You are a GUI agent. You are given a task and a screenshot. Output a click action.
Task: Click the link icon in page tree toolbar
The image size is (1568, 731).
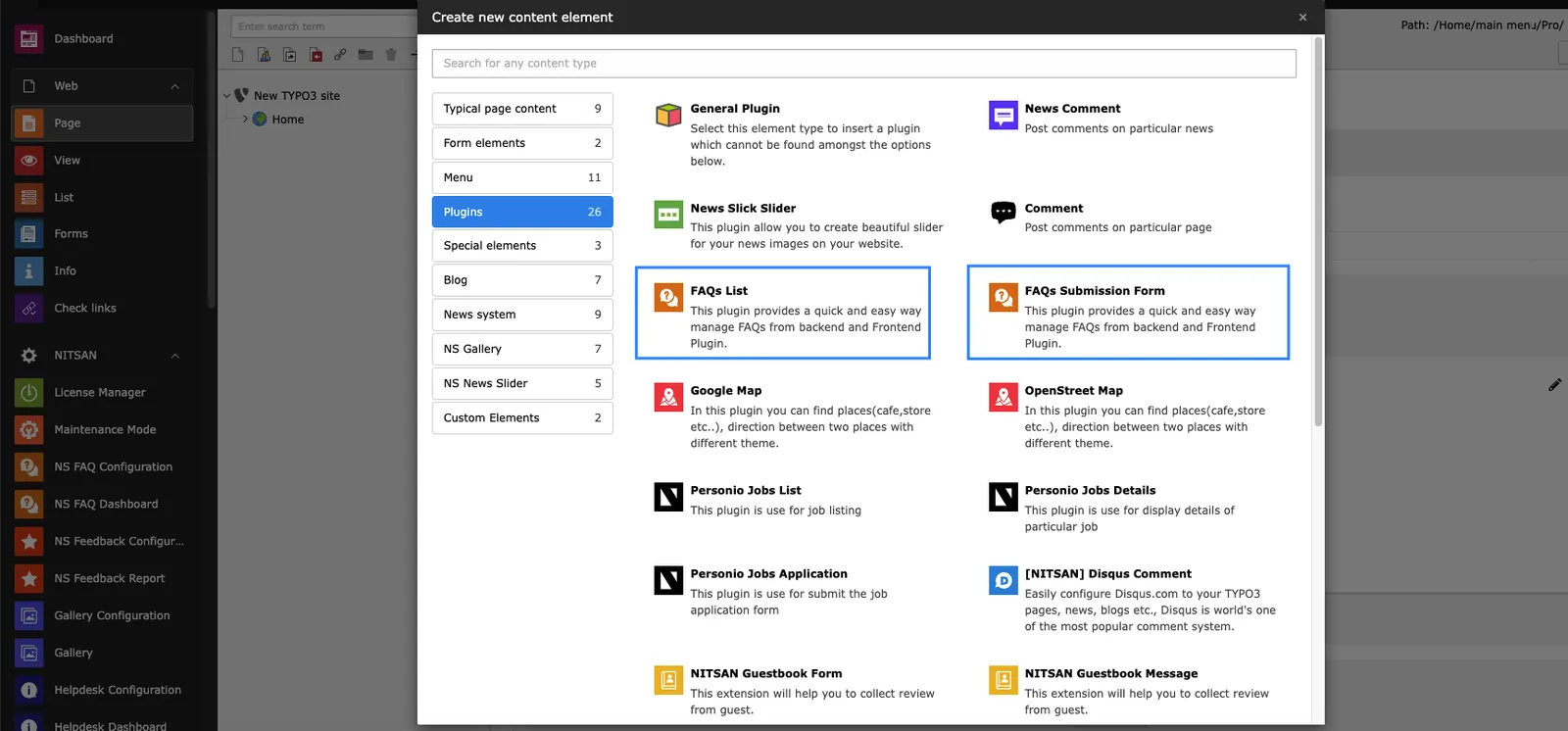(x=340, y=55)
